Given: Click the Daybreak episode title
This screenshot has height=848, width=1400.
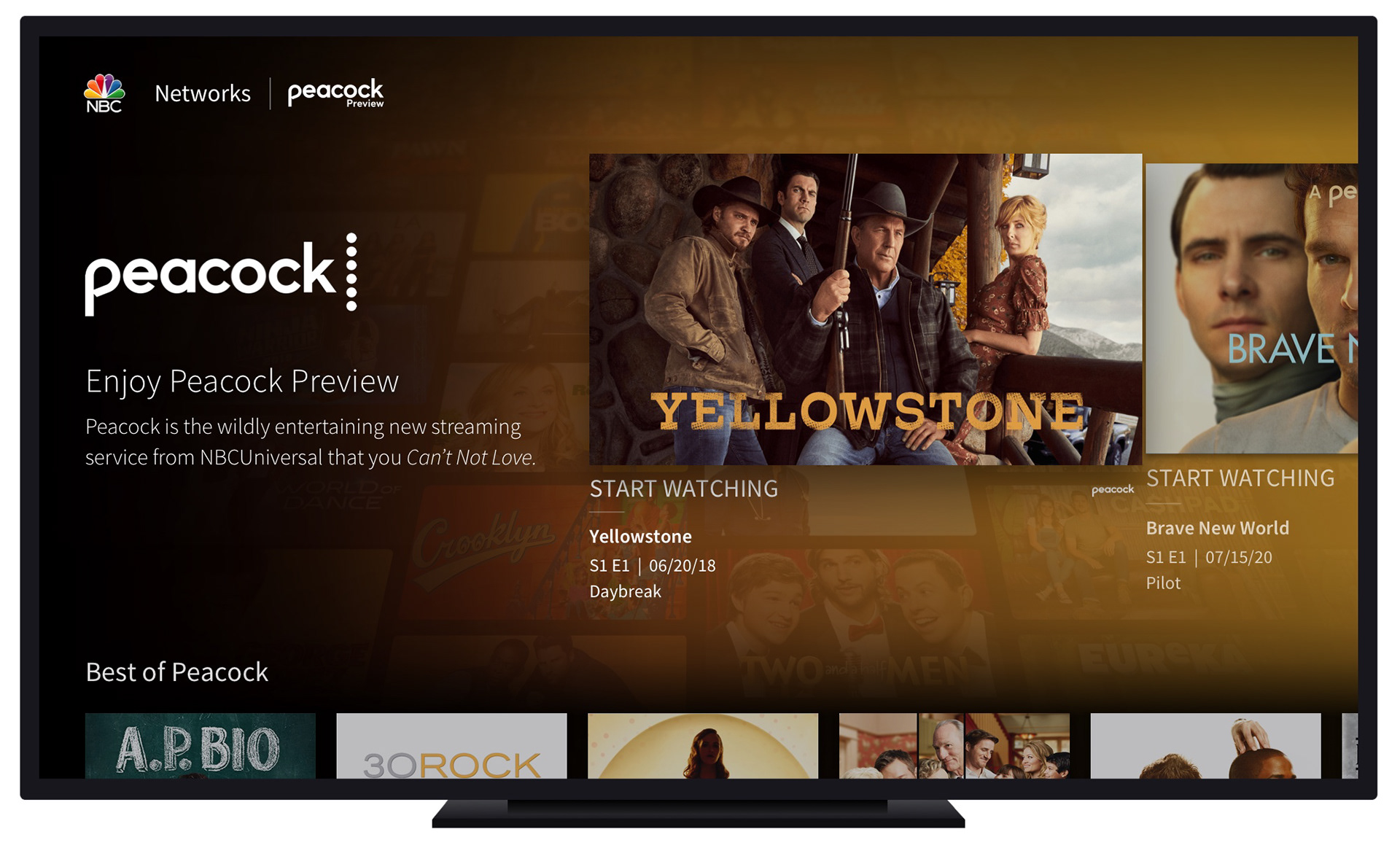Looking at the screenshot, I should click(x=625, y=591).
